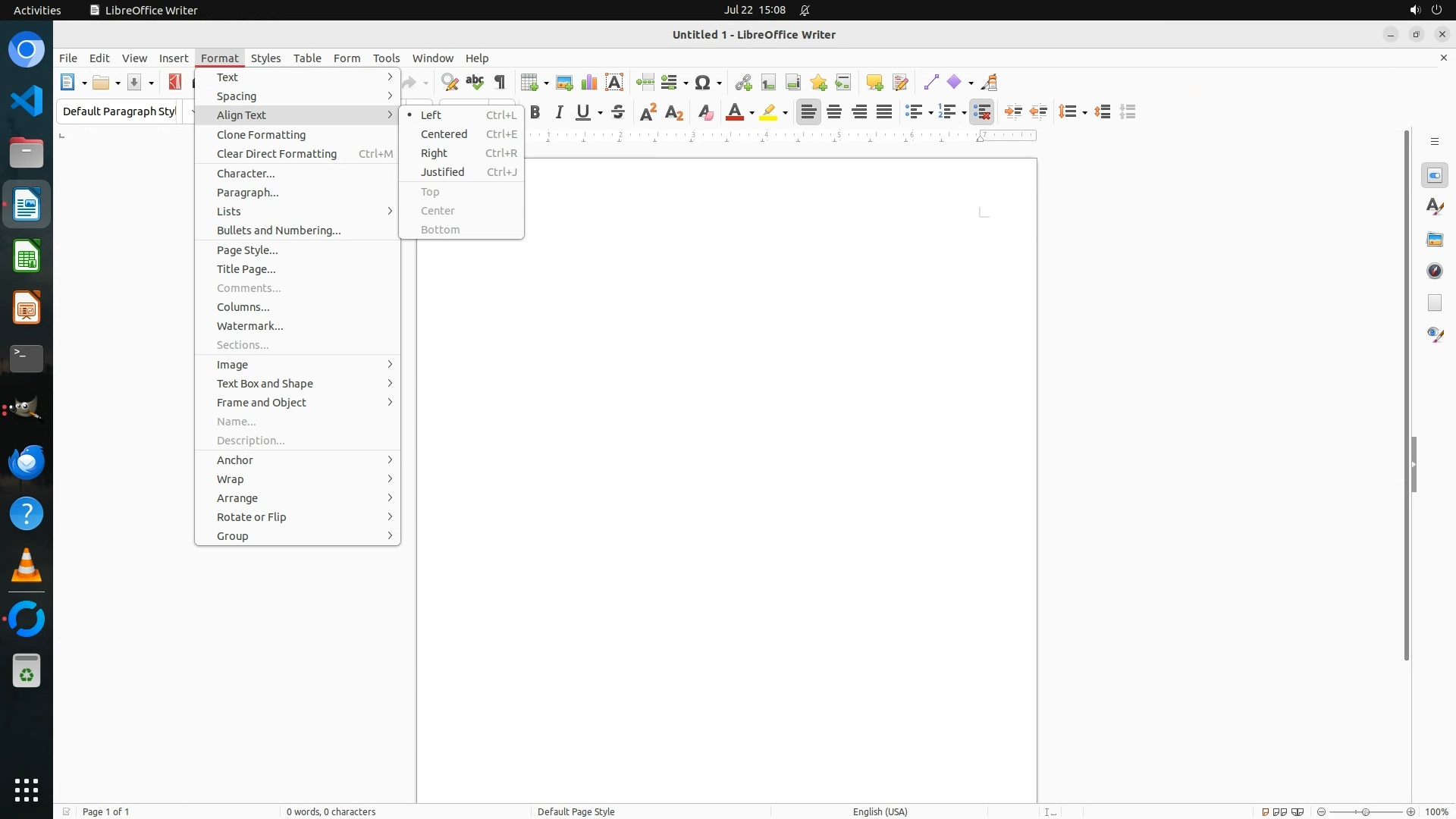Screen dimensions: 1456x819
Task: Open the Navigator sidebar panel
Action: (x=1435, y=271)
